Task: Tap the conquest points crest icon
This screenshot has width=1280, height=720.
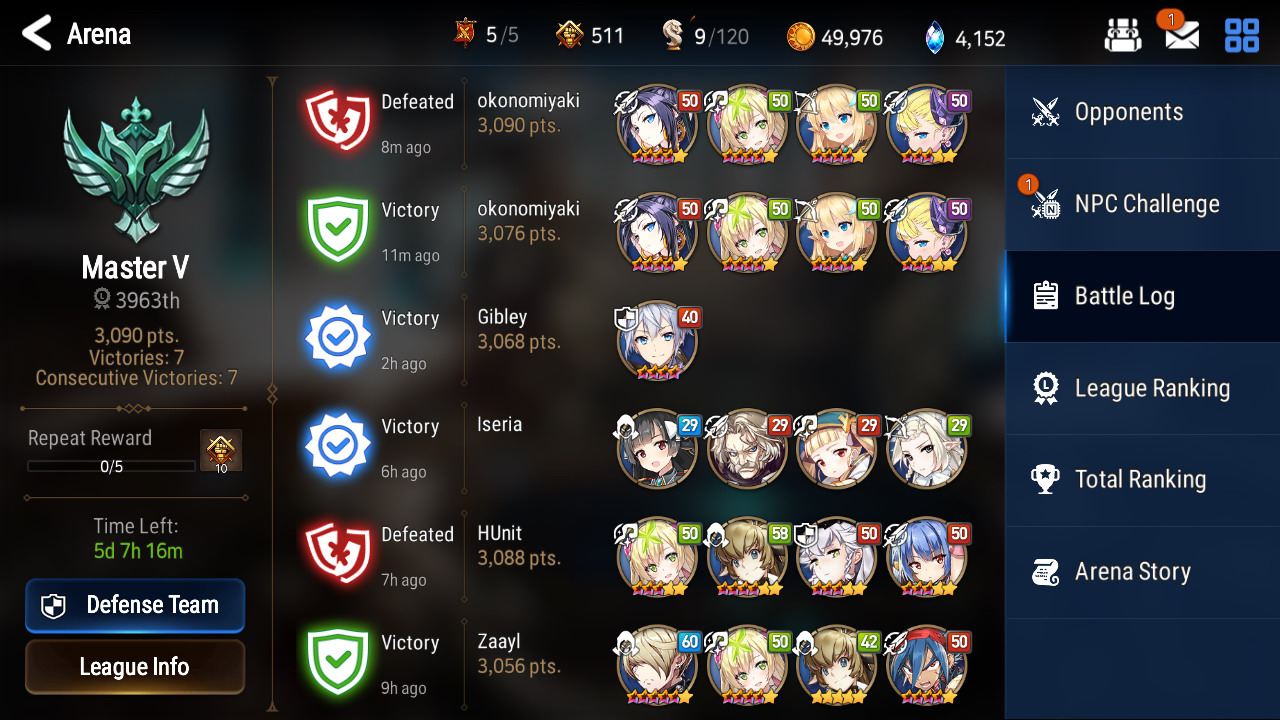Action: pyautogui.click(x=570, y=35)
